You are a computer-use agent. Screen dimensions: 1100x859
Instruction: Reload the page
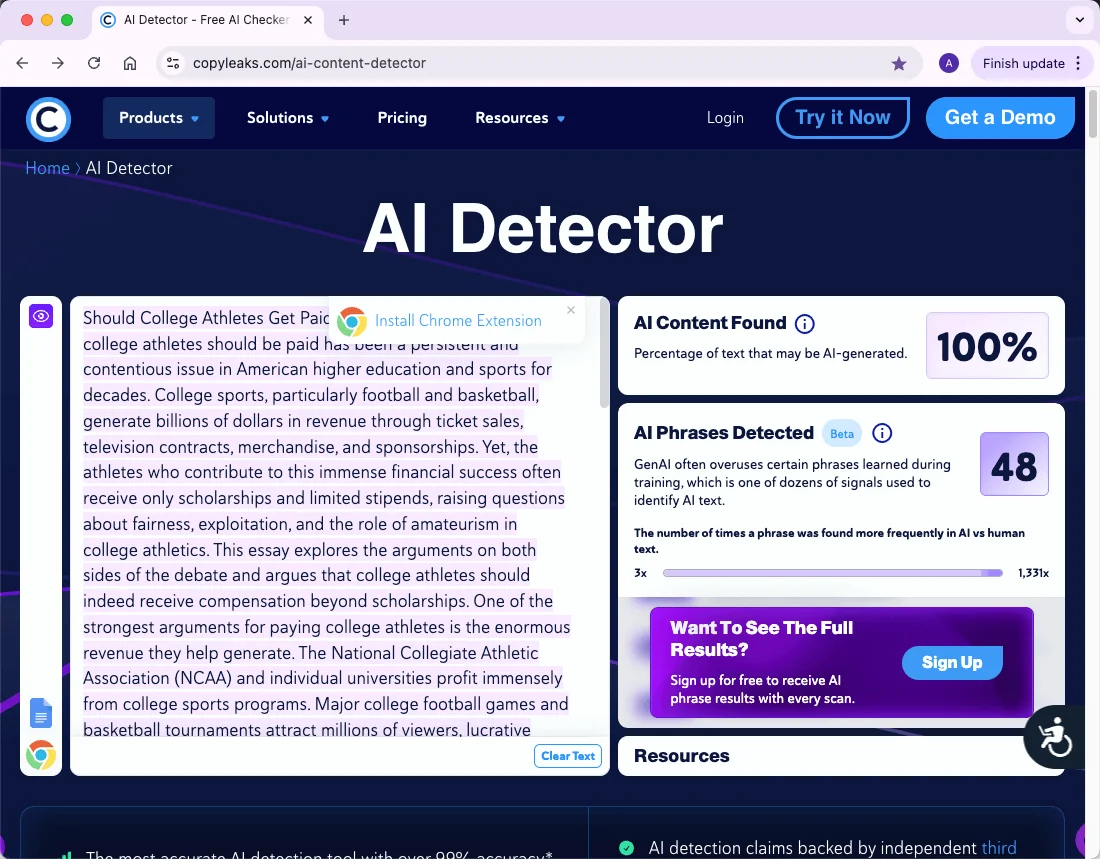[94, 63]
